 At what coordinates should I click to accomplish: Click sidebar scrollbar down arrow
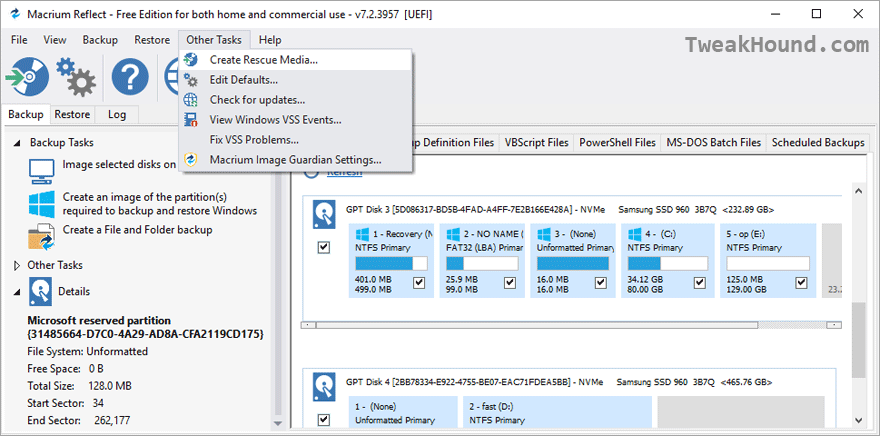(277, 423)
